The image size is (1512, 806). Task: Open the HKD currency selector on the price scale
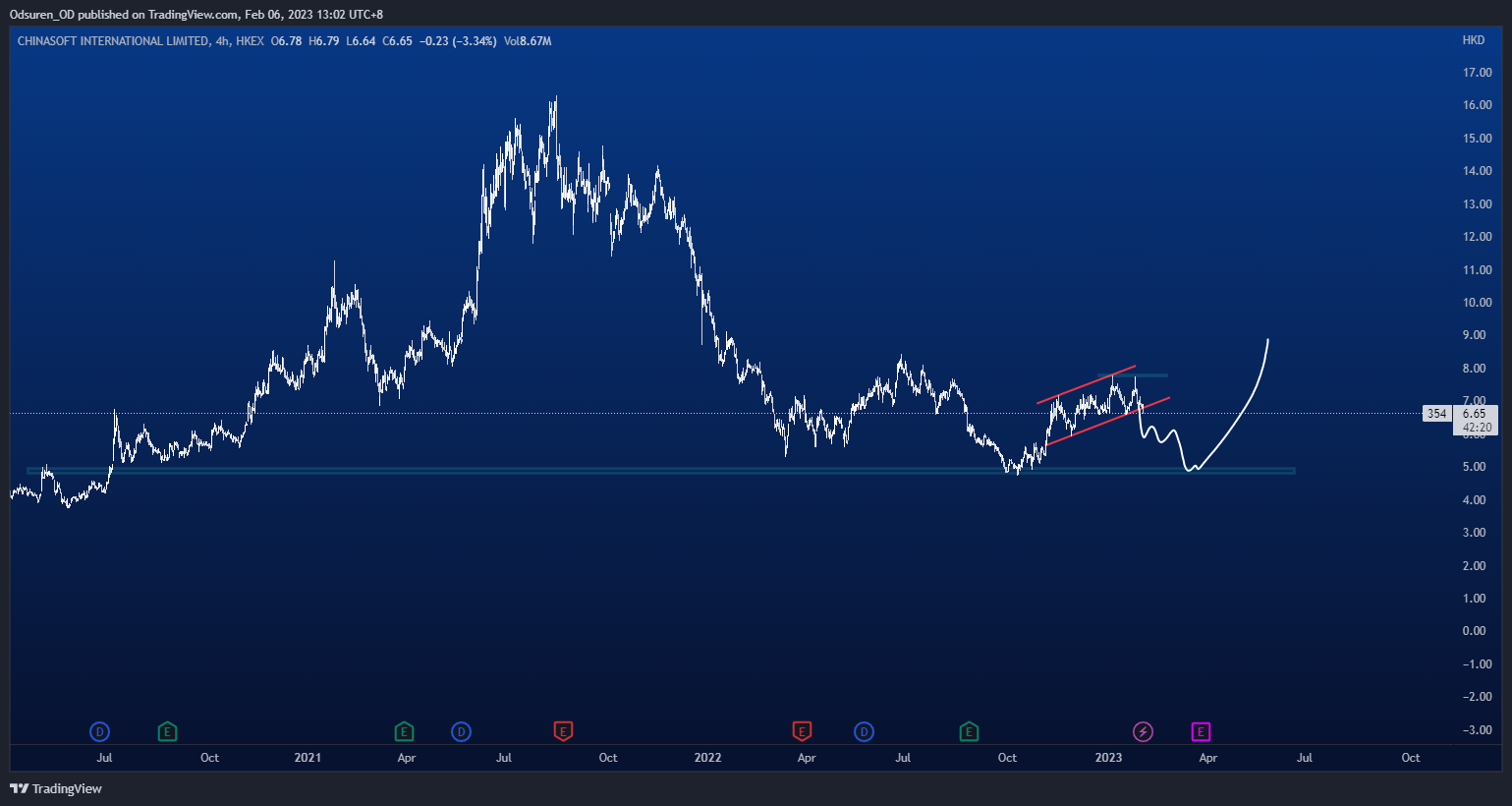[x=1473, y=40]
